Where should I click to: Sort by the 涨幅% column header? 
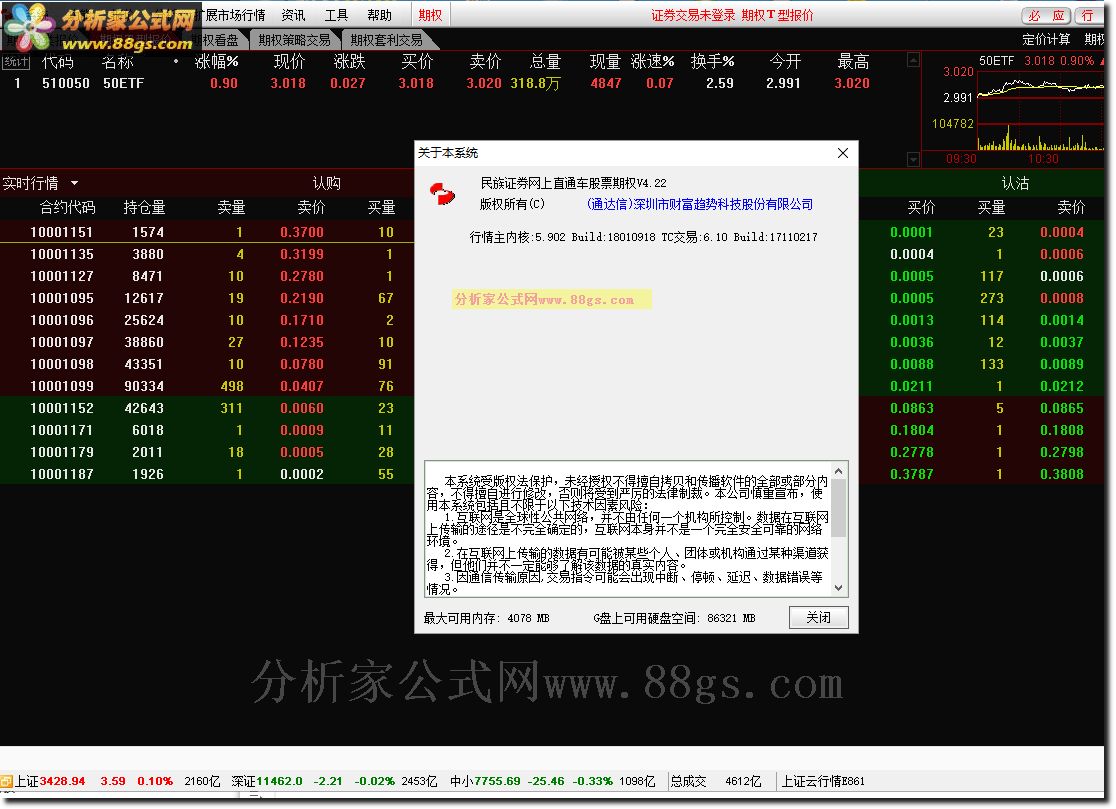pos(216,62)
